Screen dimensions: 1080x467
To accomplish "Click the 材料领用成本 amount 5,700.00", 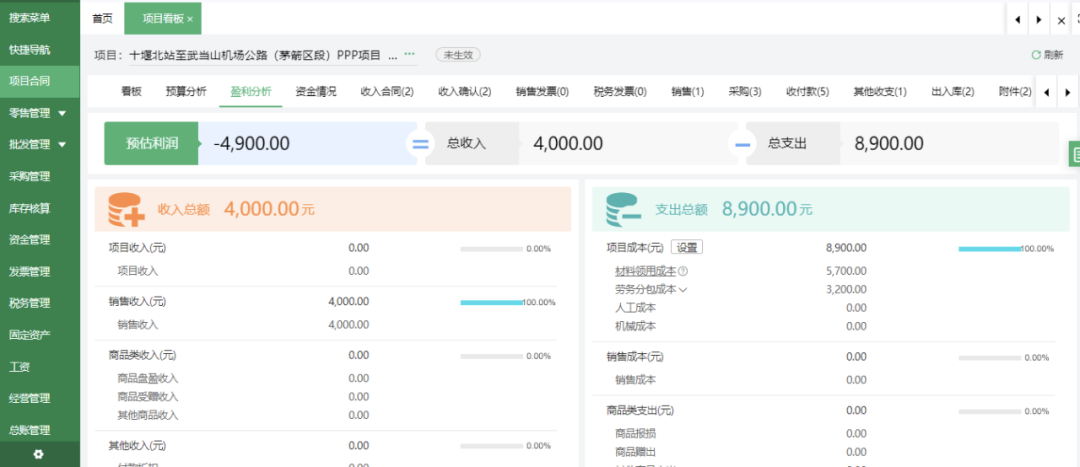I will (x=846, y=271).
